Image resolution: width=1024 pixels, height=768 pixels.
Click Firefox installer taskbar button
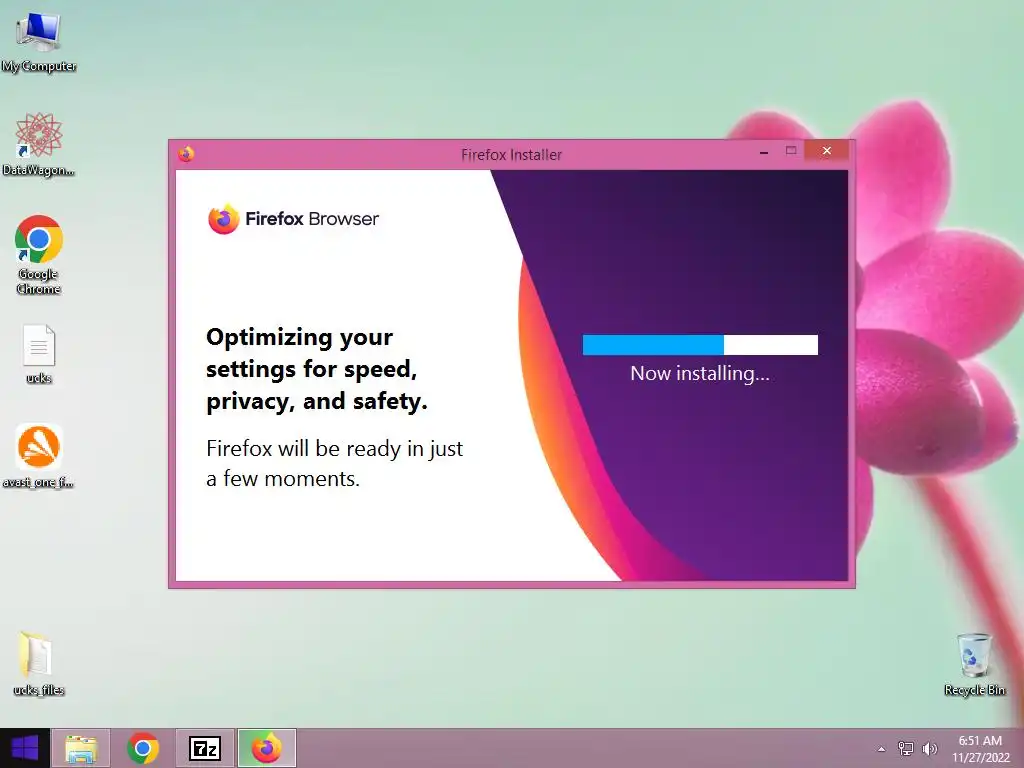266,748
